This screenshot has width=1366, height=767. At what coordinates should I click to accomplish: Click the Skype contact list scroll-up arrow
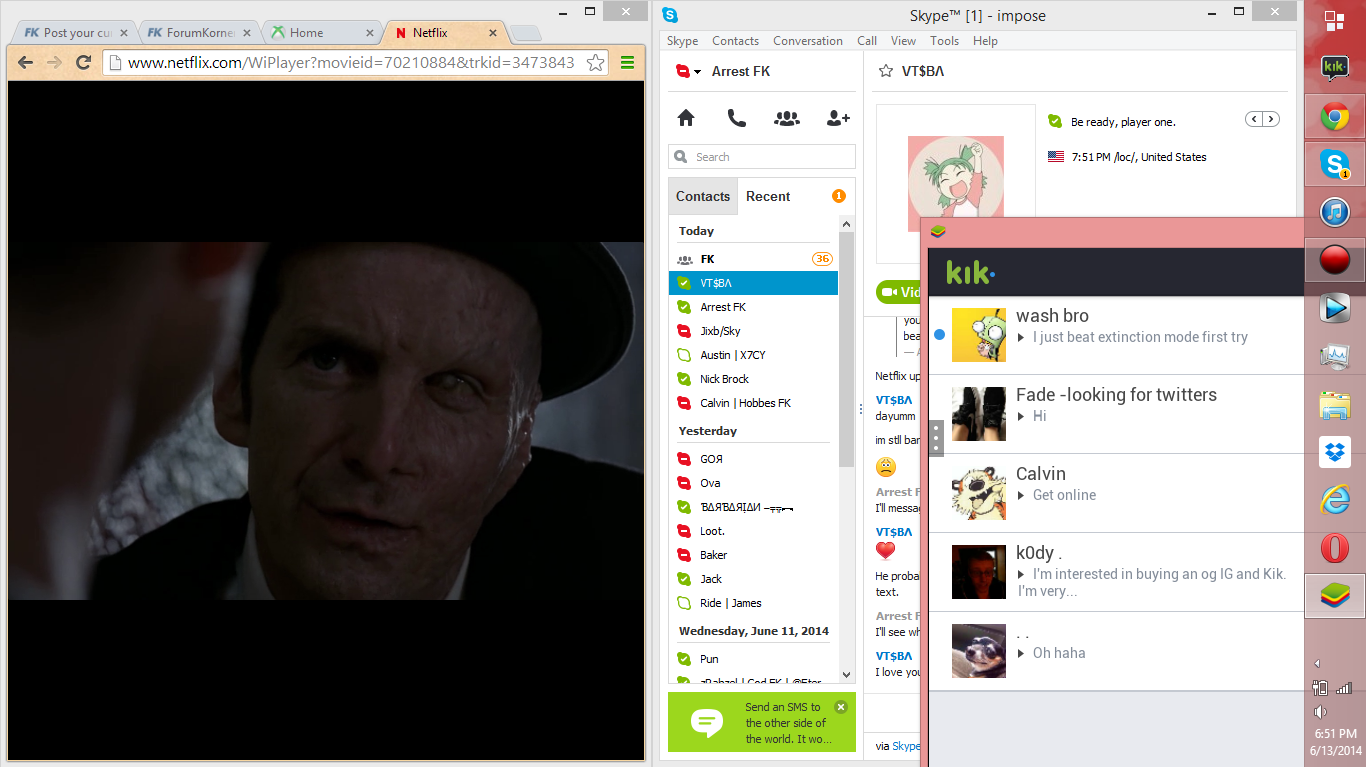847,224
